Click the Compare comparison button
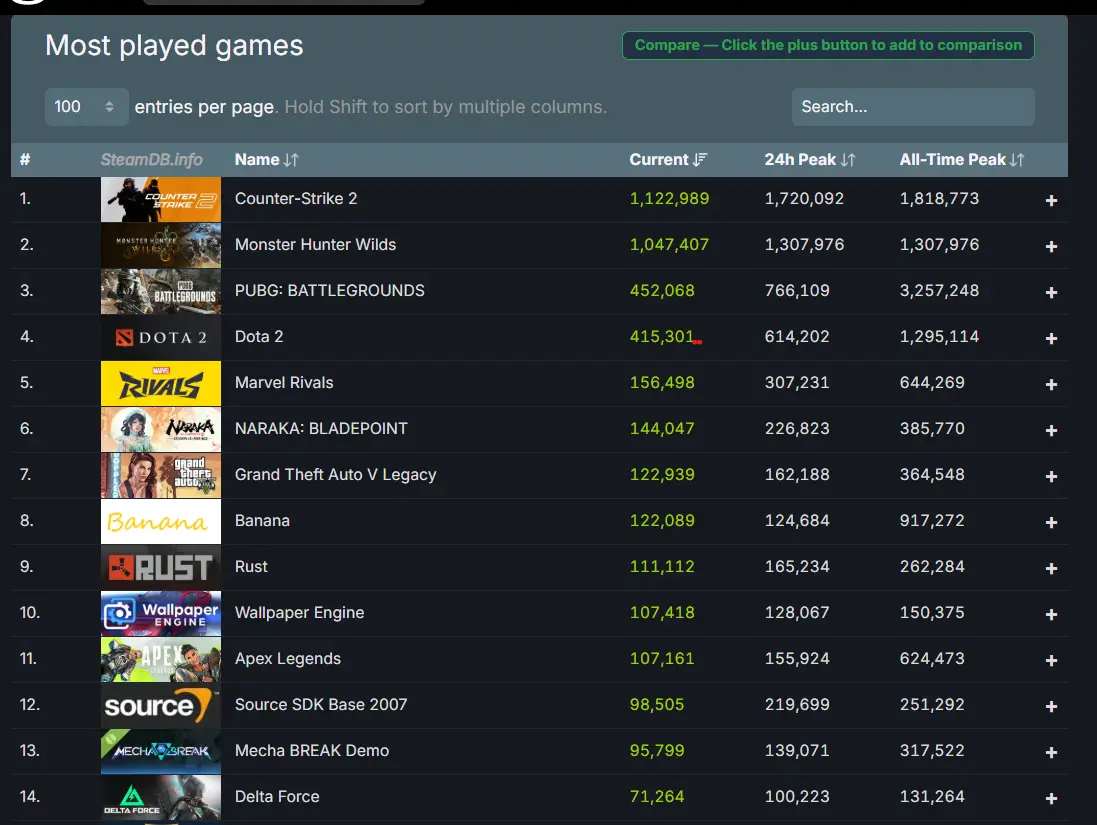Viewport: 1097px width, 825px height. pos(828,45)
